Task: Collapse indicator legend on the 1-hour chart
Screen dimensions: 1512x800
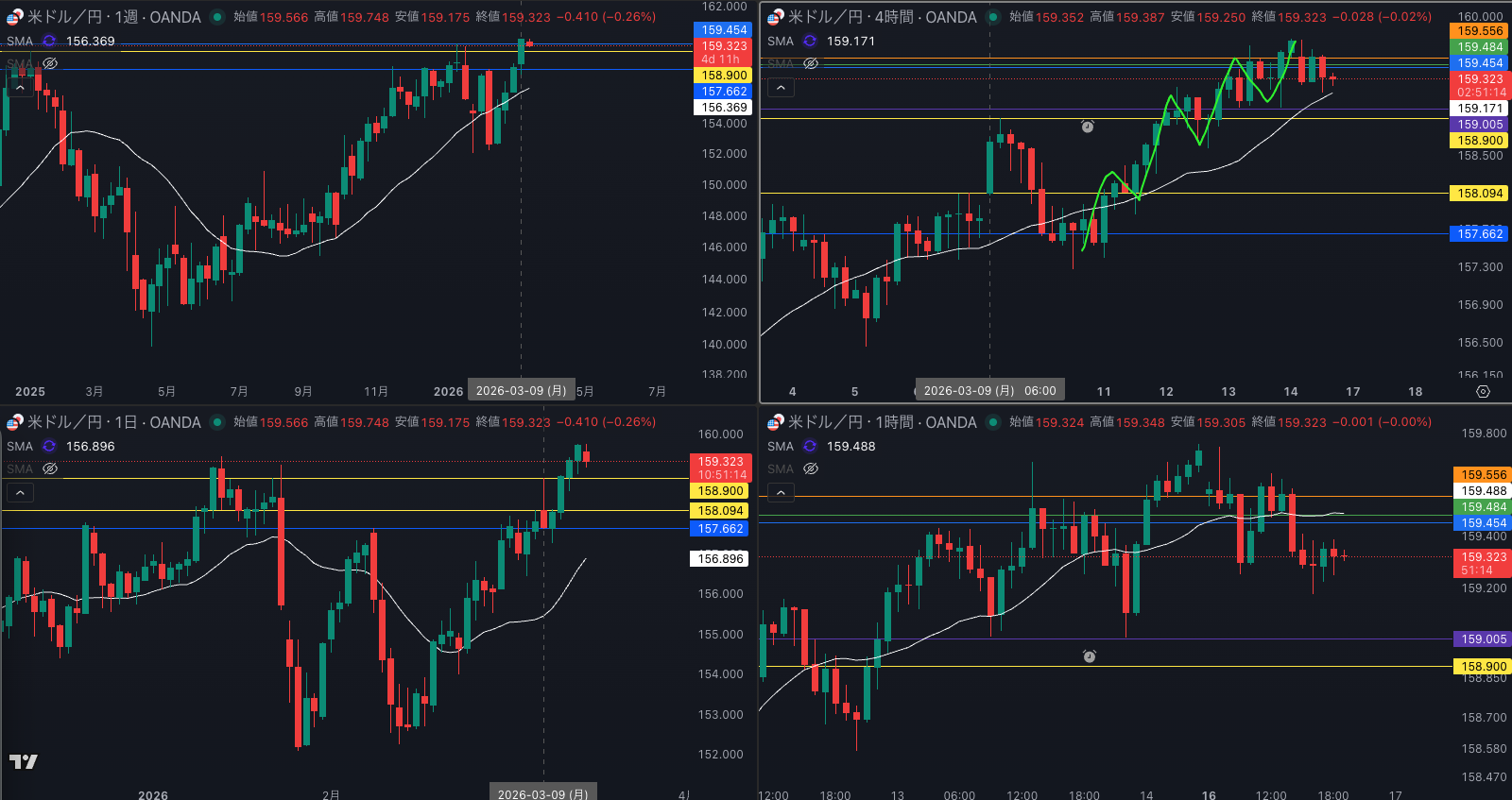Action: [x=781, y=492]
